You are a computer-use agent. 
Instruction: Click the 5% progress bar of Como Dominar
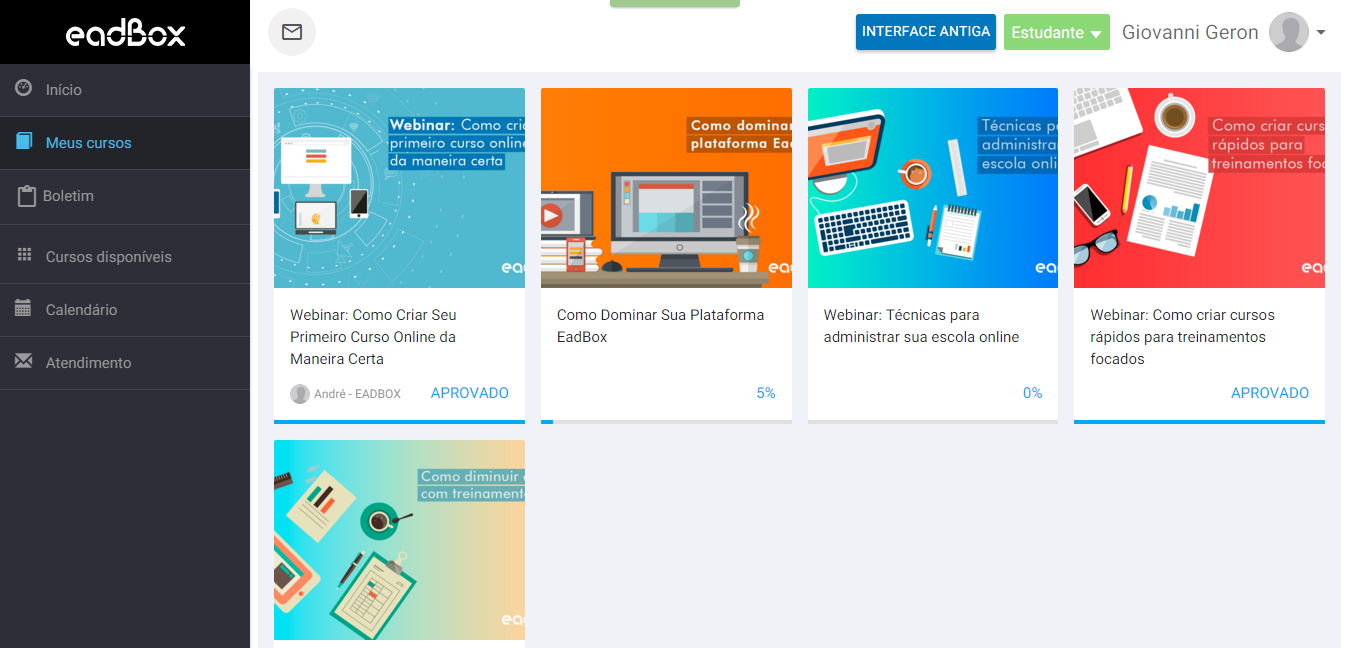[666, 421]
